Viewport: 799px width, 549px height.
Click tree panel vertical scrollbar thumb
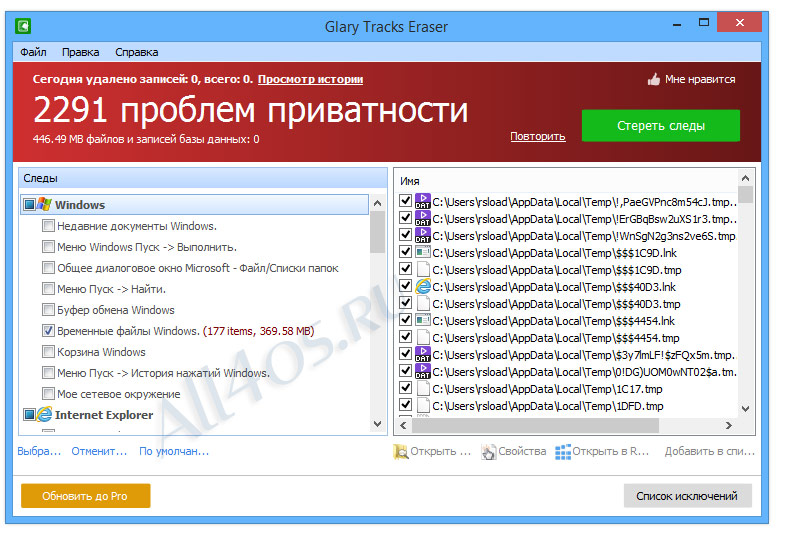[x=378, y=232]
